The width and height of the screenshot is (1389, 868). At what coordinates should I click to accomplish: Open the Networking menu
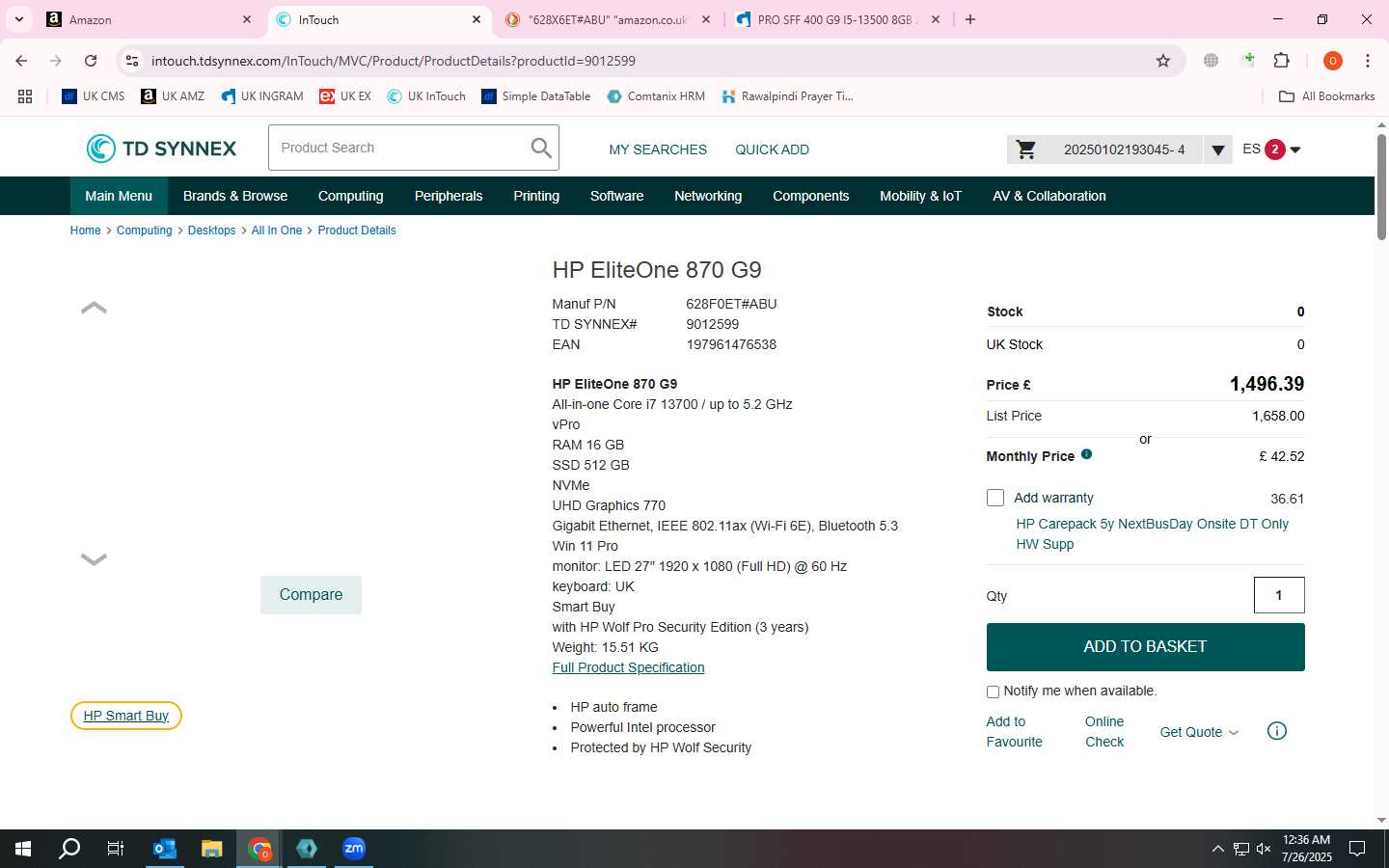(x=708, y=196)
